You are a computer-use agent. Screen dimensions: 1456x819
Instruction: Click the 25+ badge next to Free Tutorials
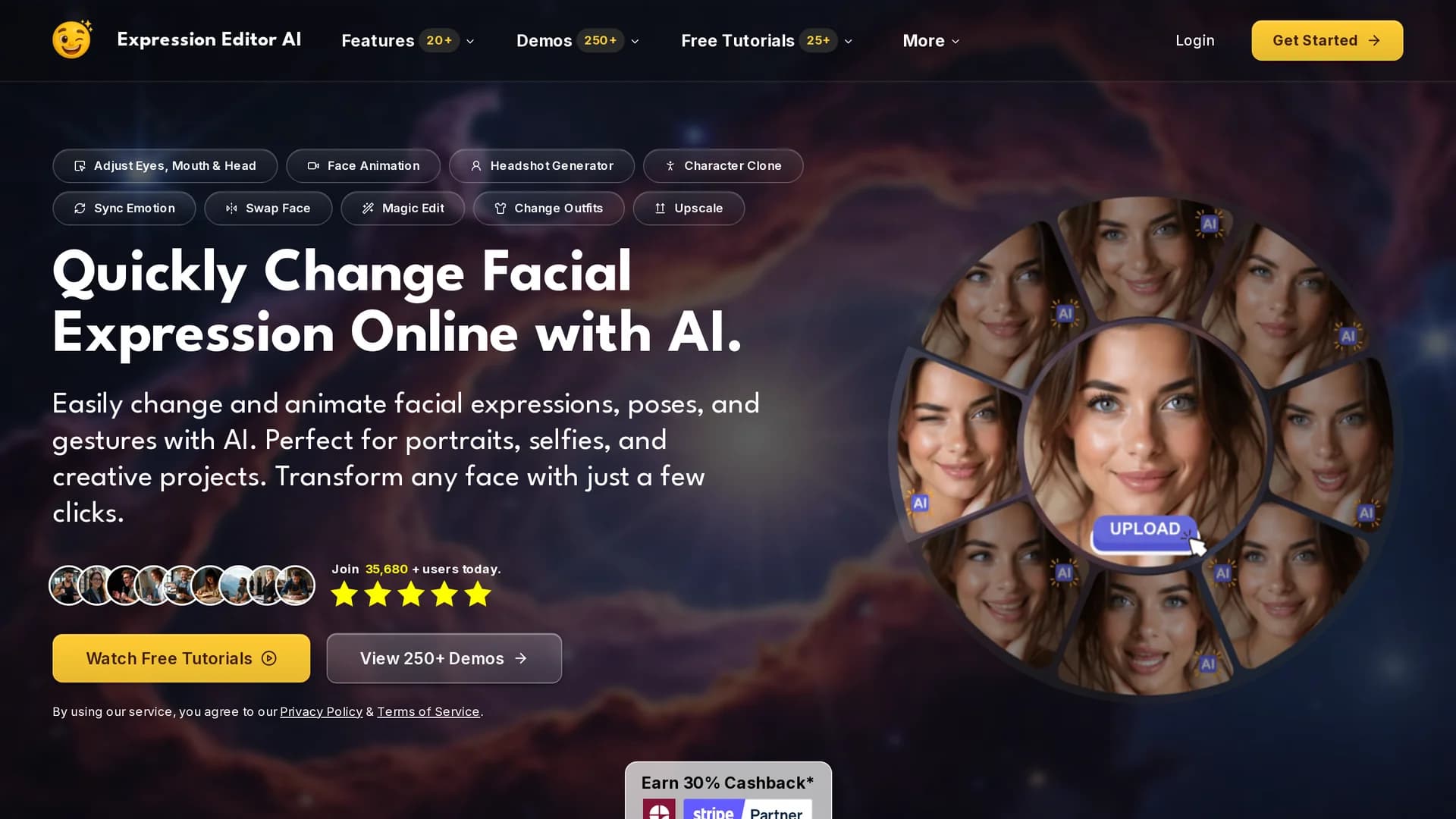coord(818,40)
